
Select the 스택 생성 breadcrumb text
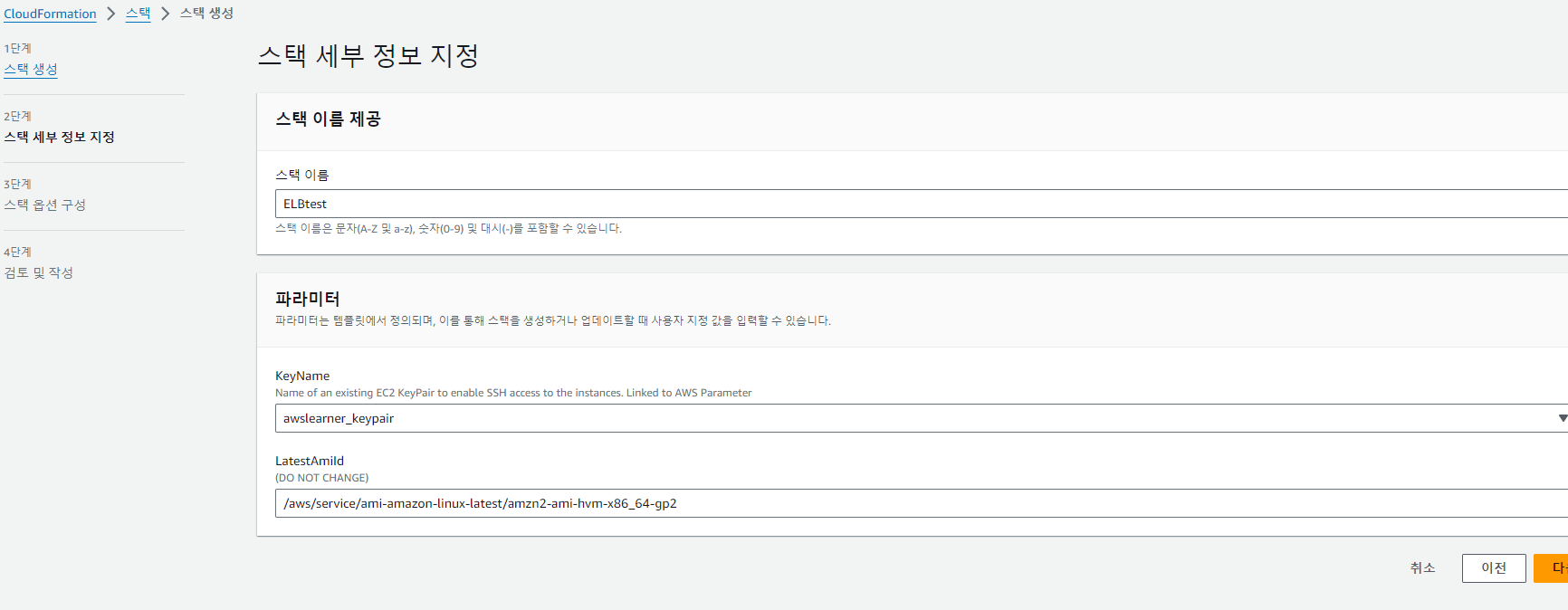(x=206, y=13)
